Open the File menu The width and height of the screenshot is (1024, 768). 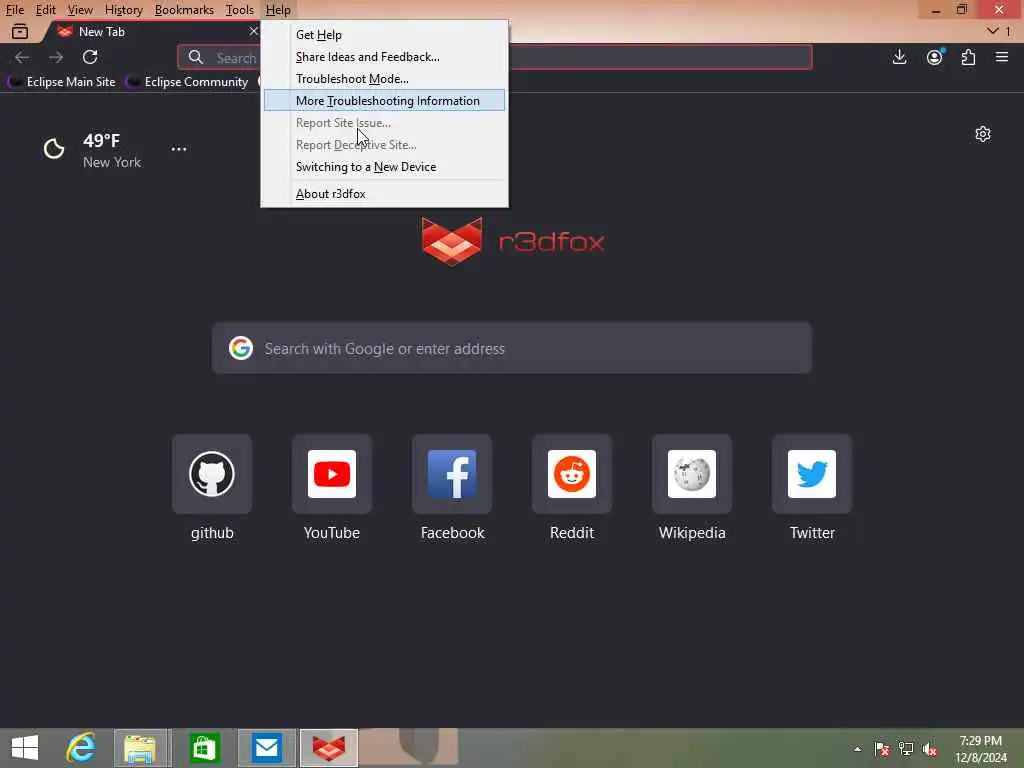(x=14, y=10)
